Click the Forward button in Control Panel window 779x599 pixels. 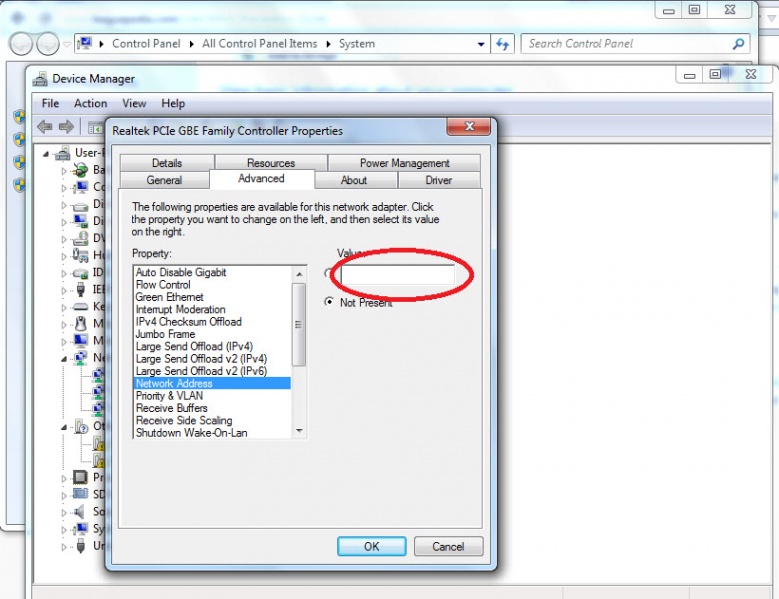click(x=48, y=44)
